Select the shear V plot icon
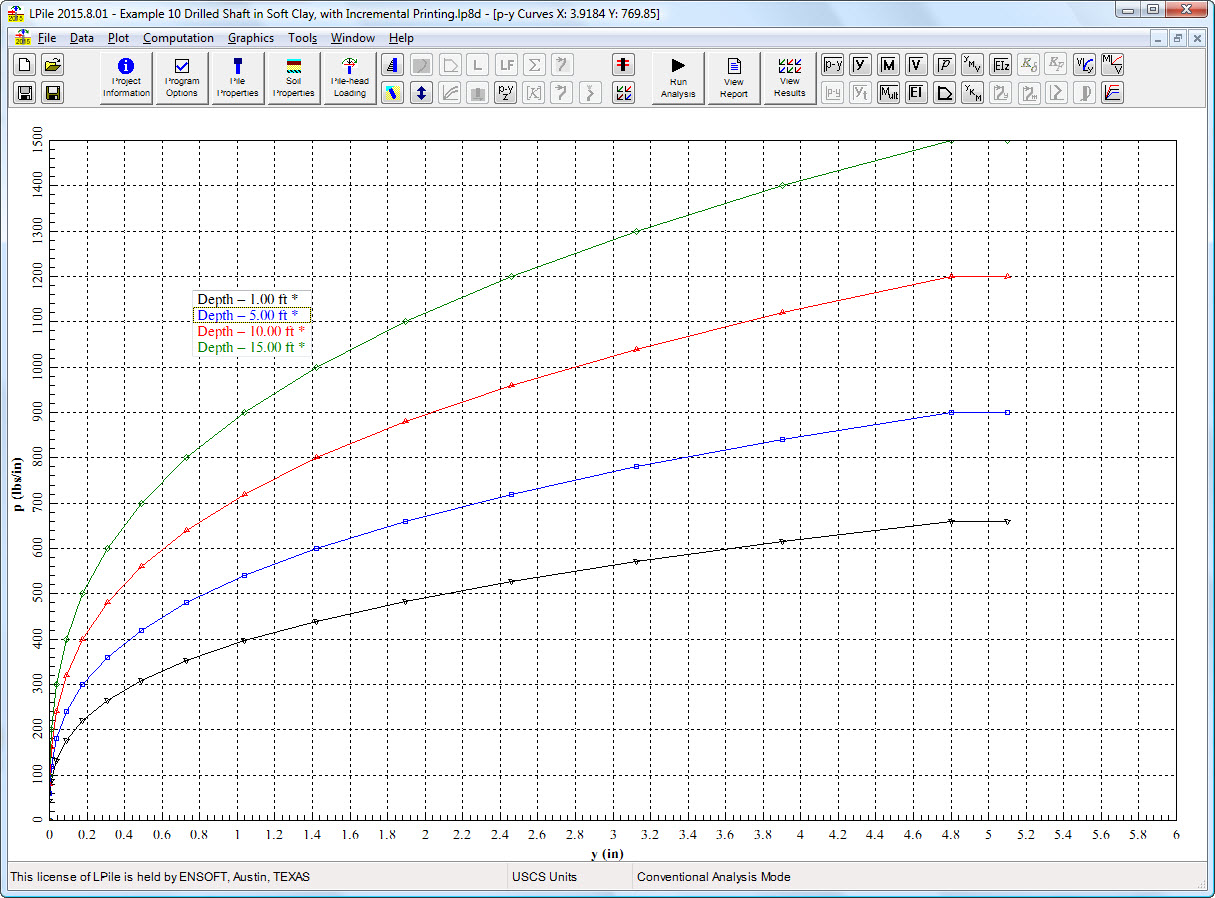The height and width of the screenshot is (898, 1215). (916, 65)
